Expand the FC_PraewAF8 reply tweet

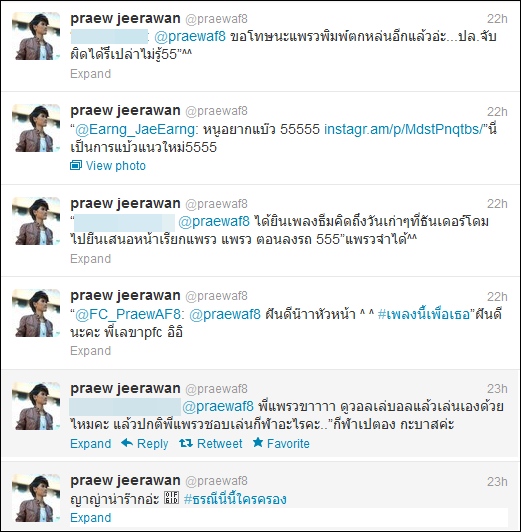tap(91, 350)
